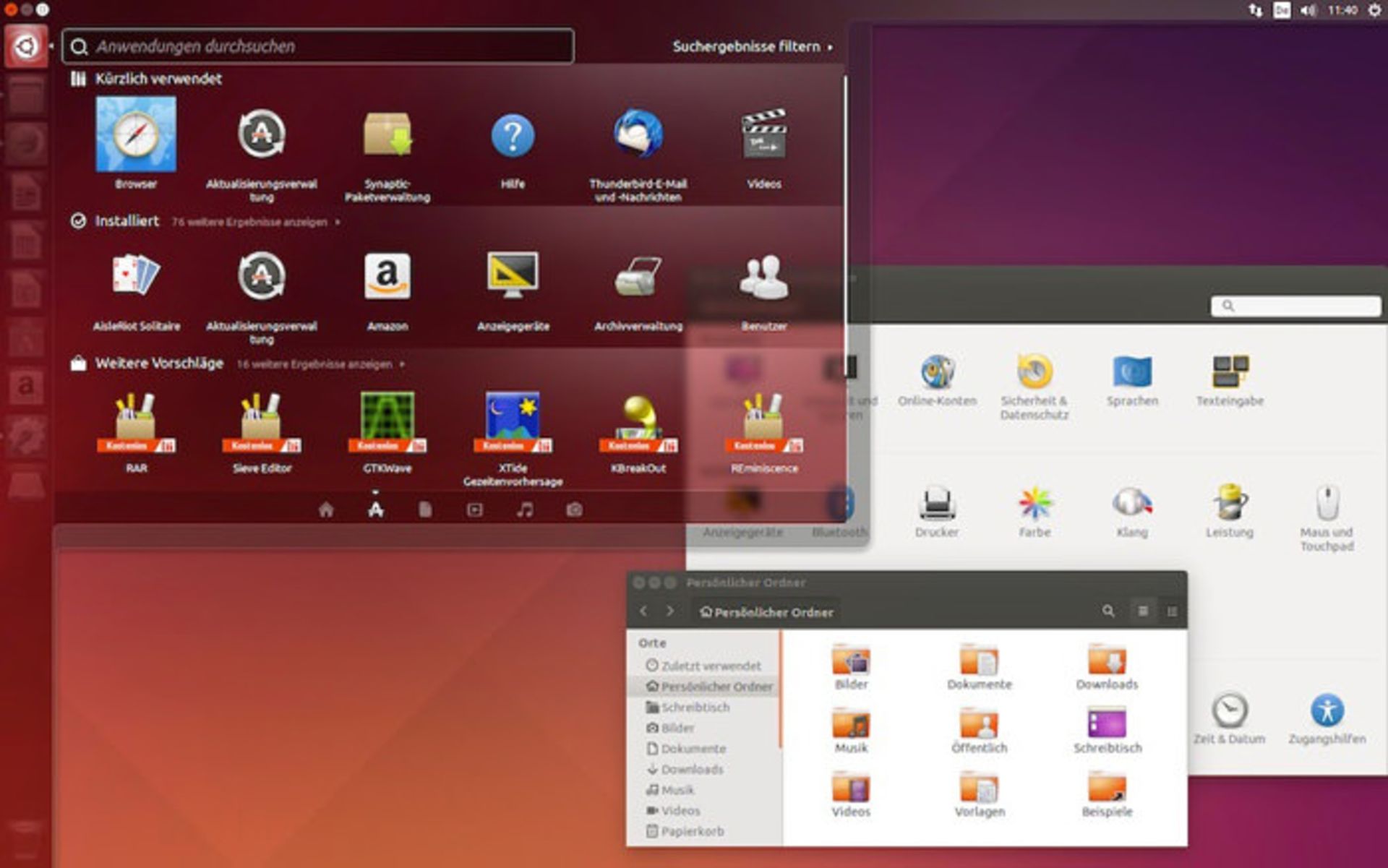Image resolution: width=1388 pixels, height=868 pixels.
Task: Open the Beispiele folder
Action: [x=1108, y=794]
